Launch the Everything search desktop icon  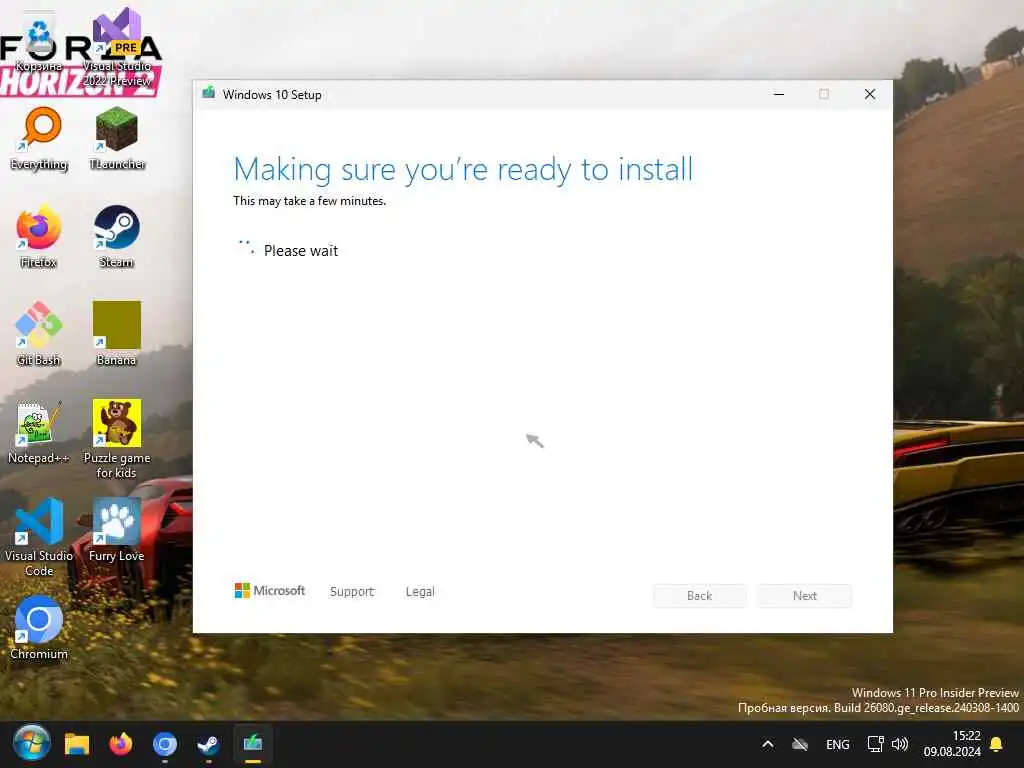point(39,138)
